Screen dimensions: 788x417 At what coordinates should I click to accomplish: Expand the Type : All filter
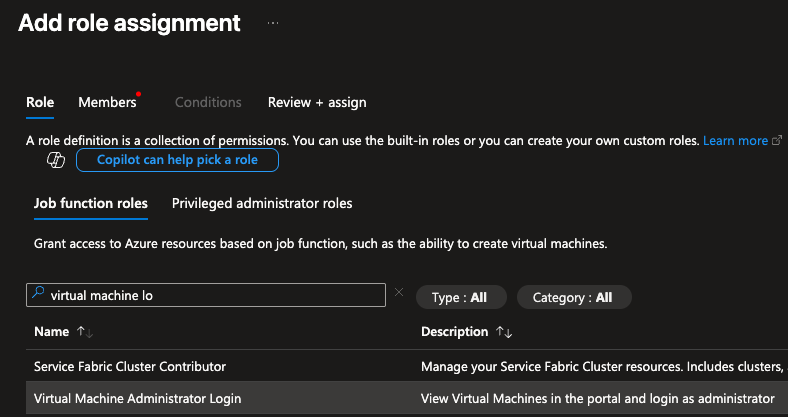coord(461,297)
